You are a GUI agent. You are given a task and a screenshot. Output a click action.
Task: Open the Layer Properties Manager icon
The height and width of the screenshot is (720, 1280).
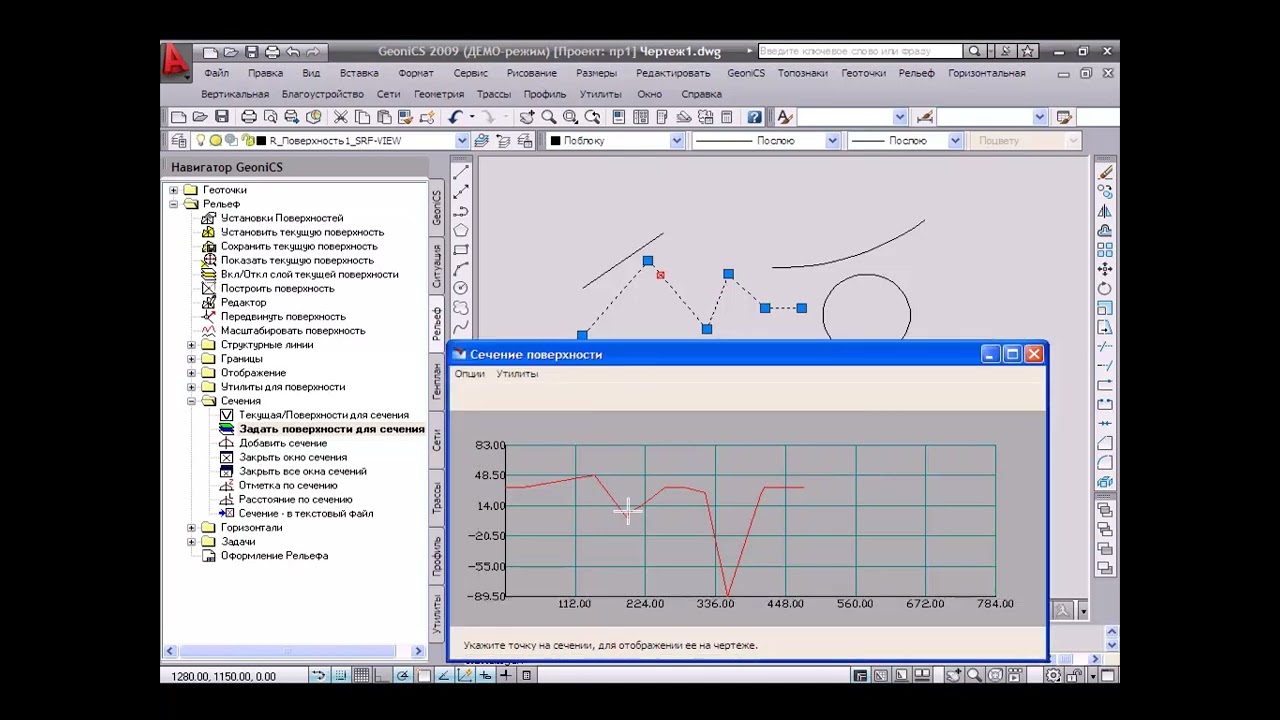pos(178,141)
